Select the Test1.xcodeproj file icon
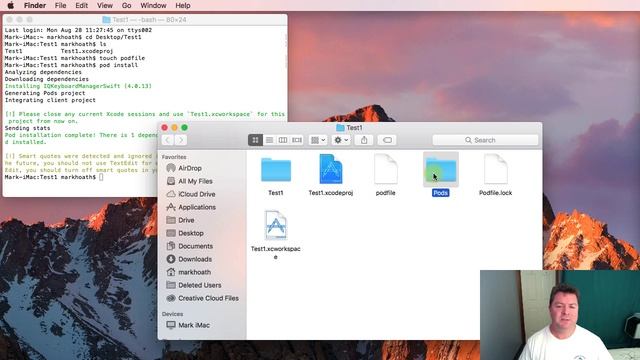Image resolution: width=640 pixels, height=360 pixels. (x=331, y=169)
